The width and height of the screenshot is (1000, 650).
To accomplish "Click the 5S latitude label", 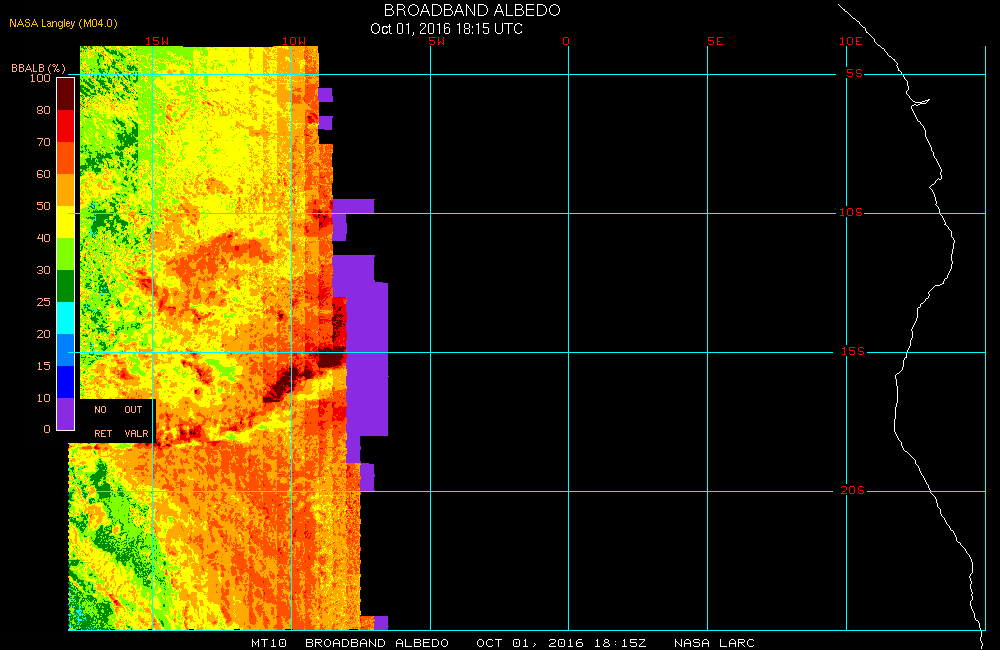I will pos(855,73).
